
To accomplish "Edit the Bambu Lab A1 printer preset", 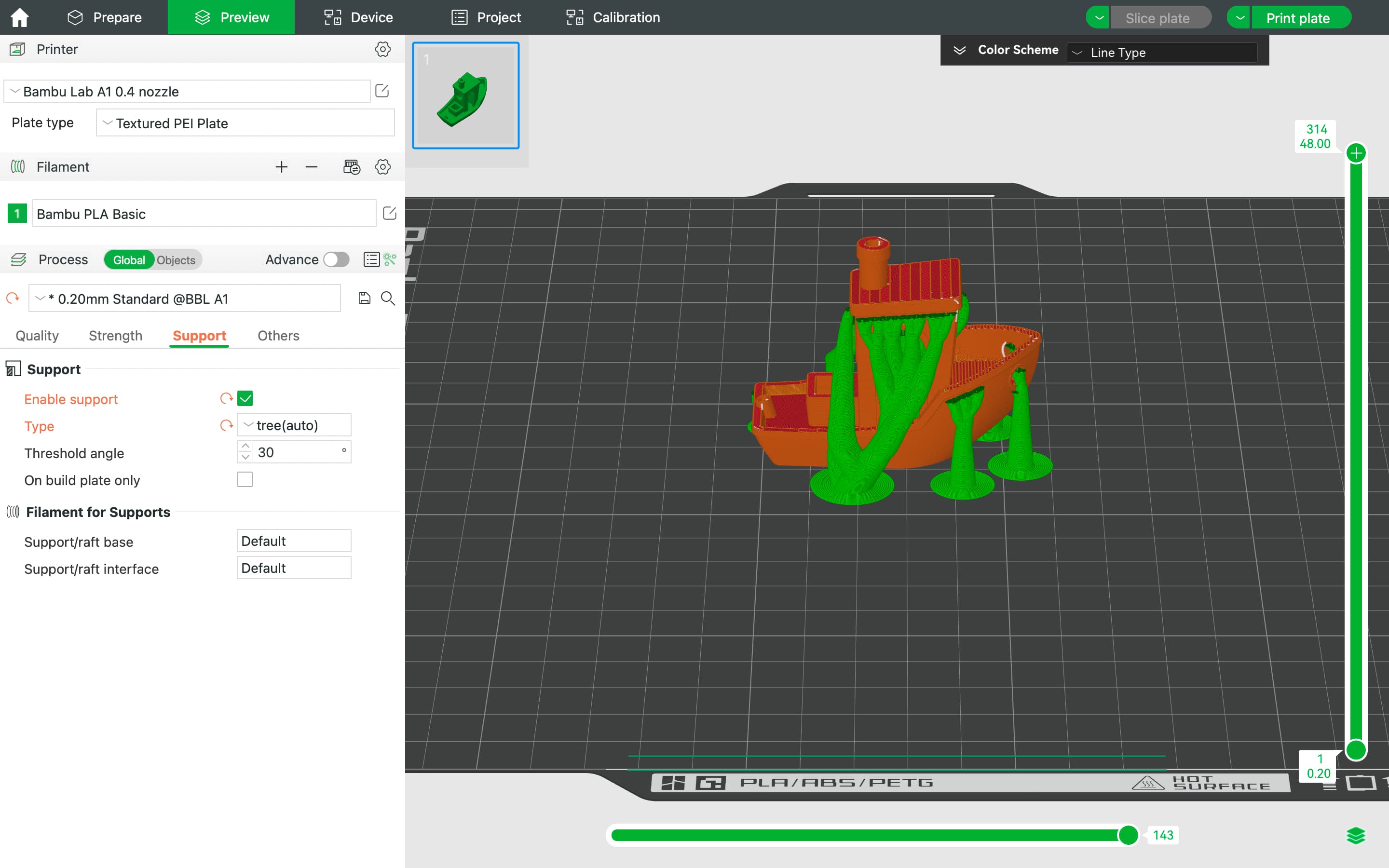I will coord(381,91).
